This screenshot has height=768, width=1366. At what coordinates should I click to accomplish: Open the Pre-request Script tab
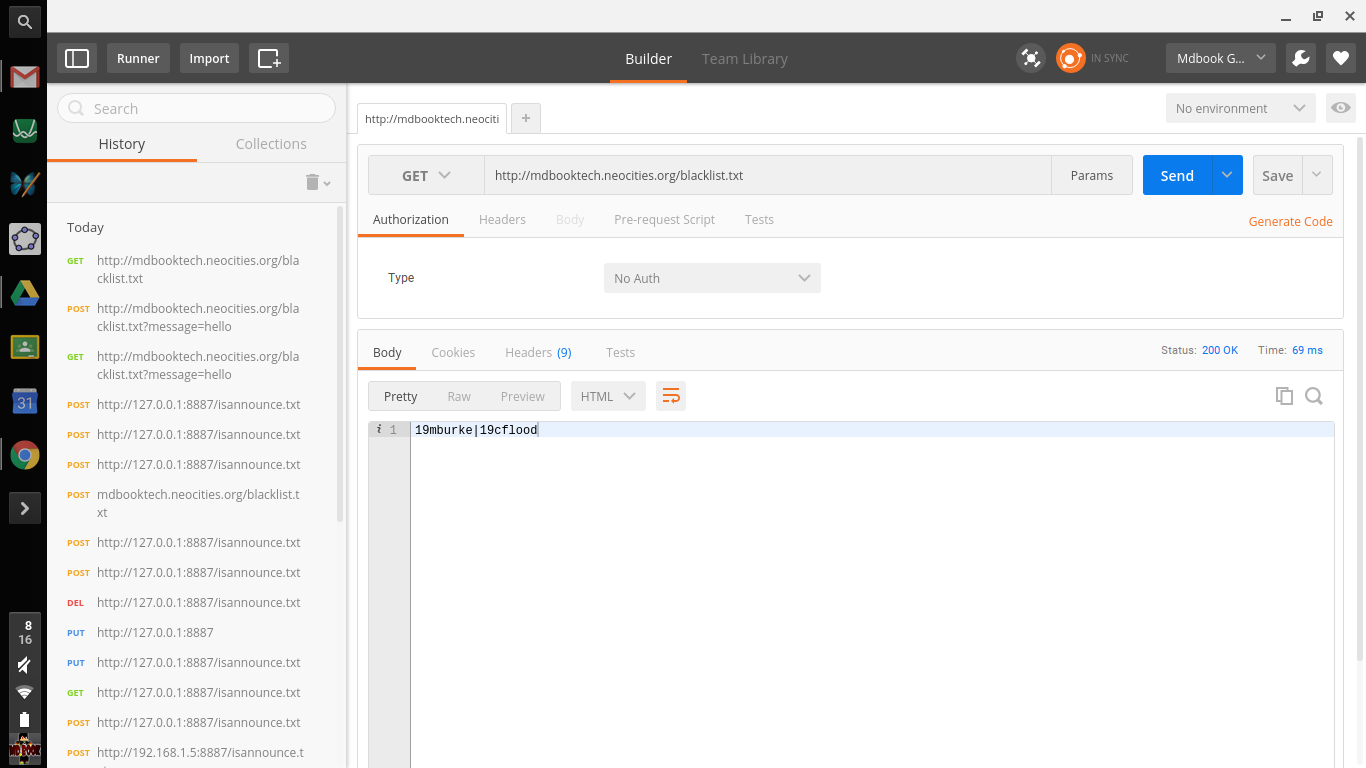(x=664, y=219)
